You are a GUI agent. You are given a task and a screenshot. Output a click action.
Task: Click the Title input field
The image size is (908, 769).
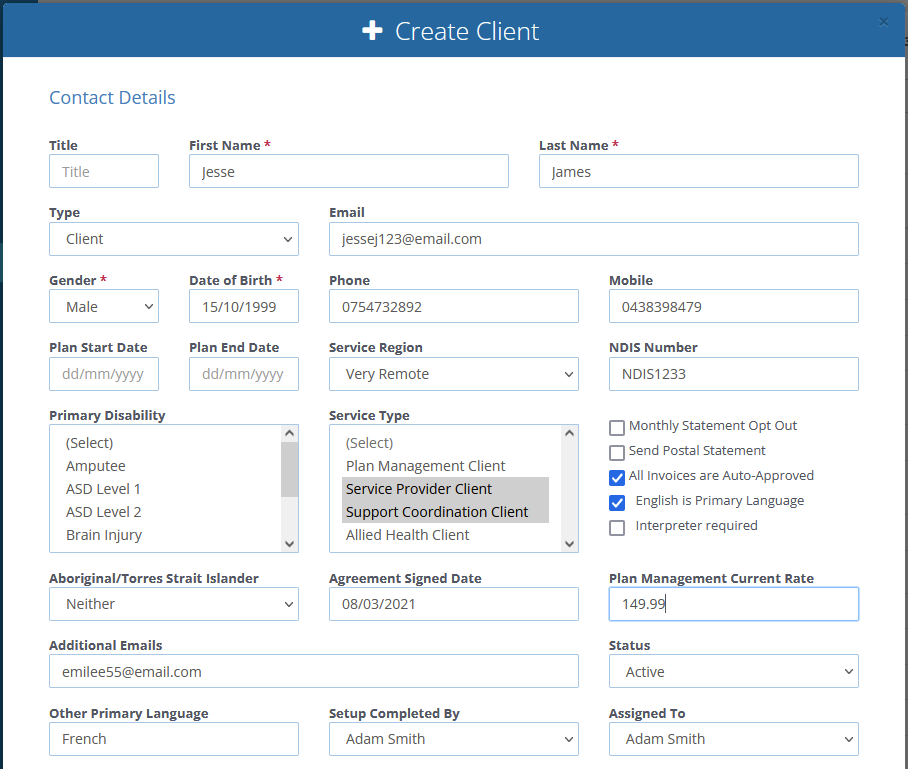tap(104, 171)
